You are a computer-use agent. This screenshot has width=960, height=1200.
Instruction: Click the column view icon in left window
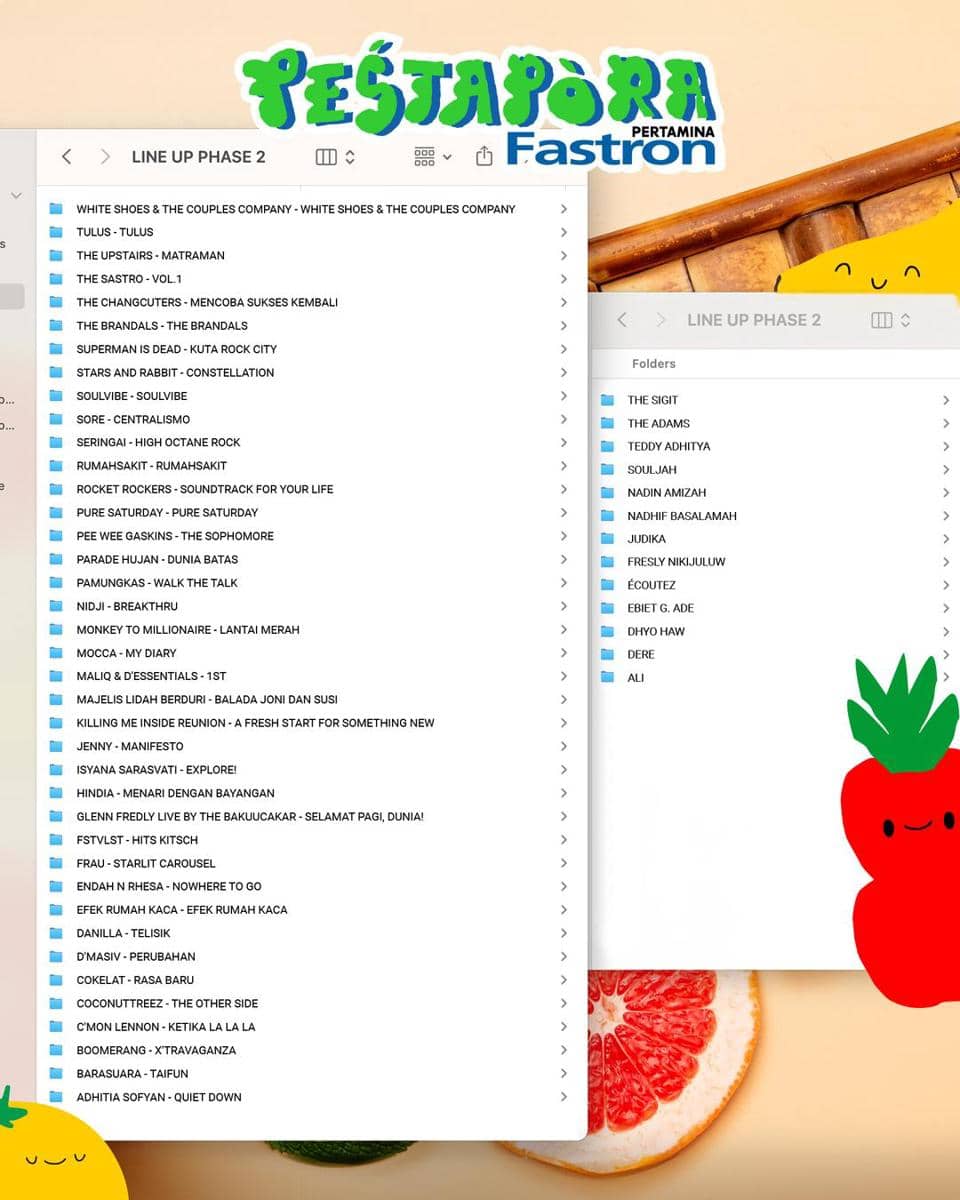[x=326, y=157]
